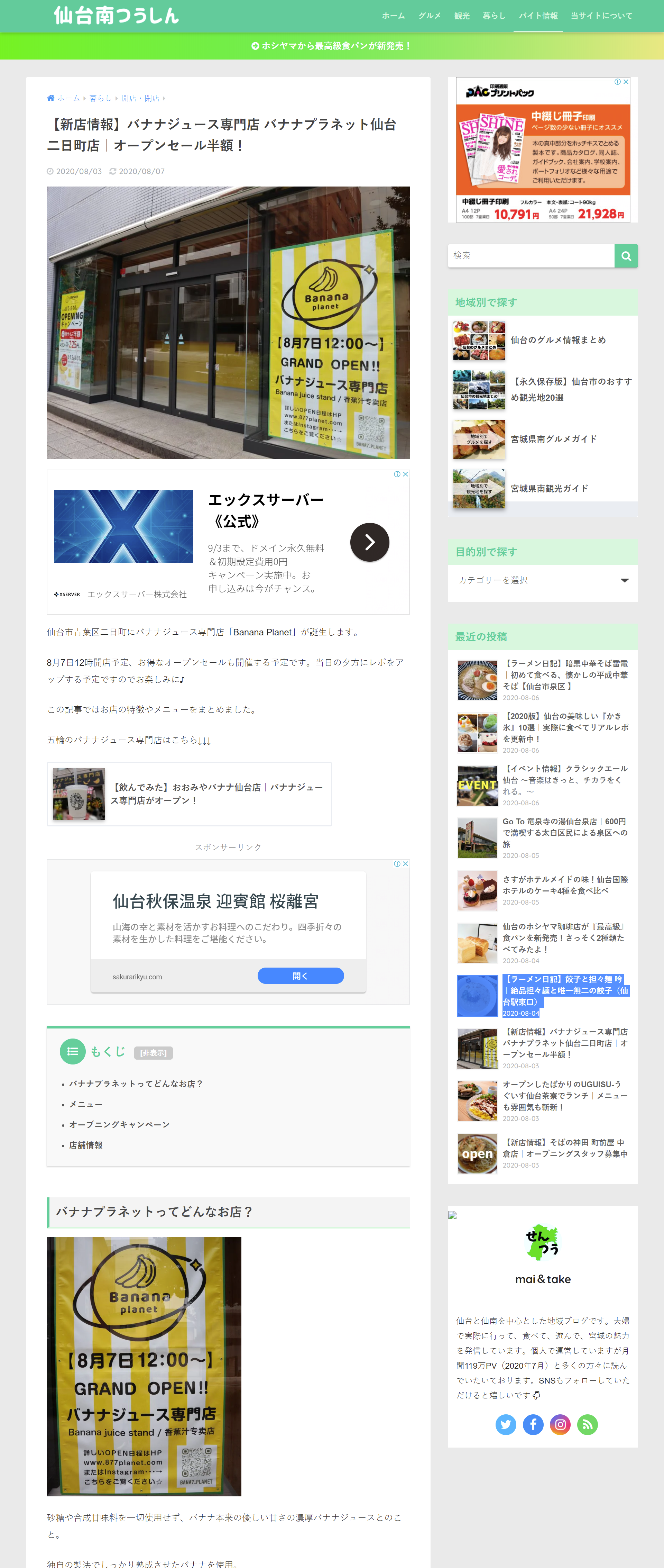664x1568 pixels.
Task: Open the Twitter profile icon
Action: click(x=506, y=1424)
